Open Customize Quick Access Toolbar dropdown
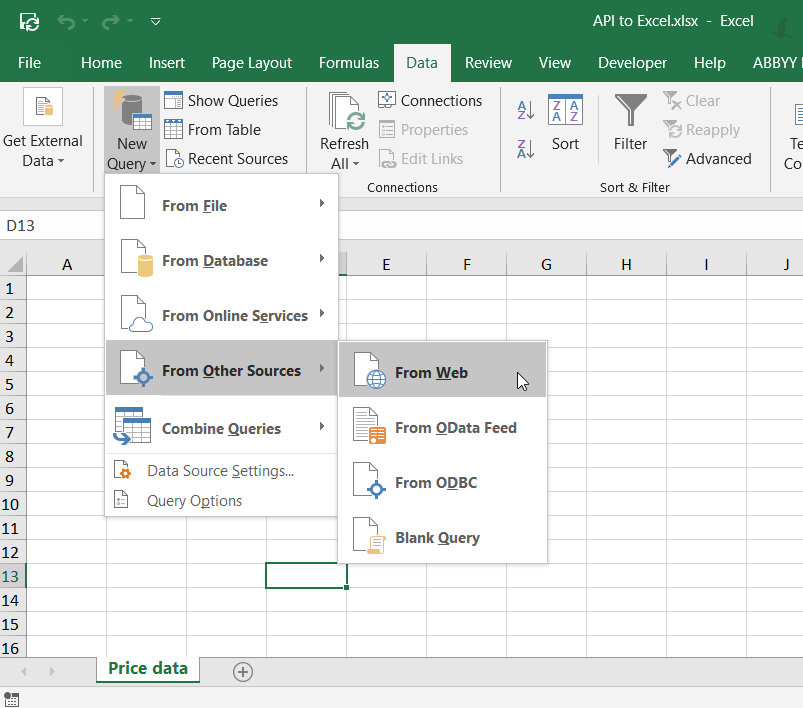The height and width of the screenshot is (708, 803). pos(155,20)
